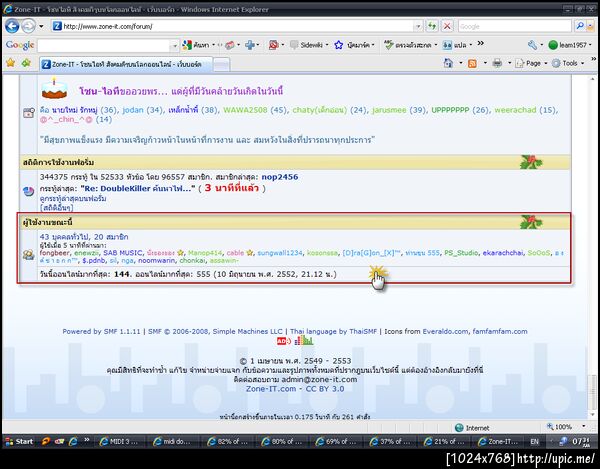Switch to MIDI 3 taskbar window
Image resolution: width=600 pixels, height=469 pixels.
point(119,441)
